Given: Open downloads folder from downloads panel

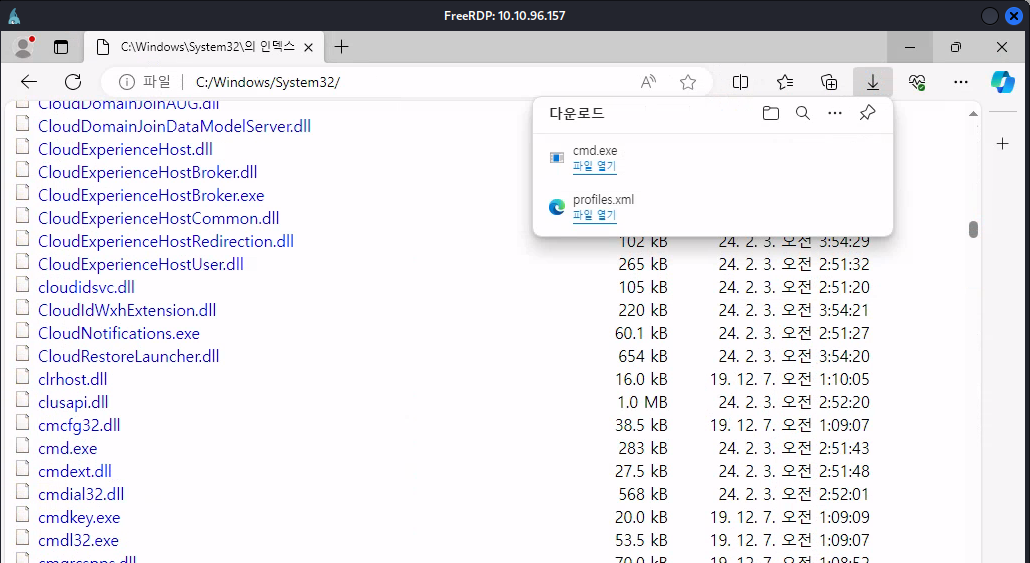Looking at the screenshot, I should (x=770, y=114).
